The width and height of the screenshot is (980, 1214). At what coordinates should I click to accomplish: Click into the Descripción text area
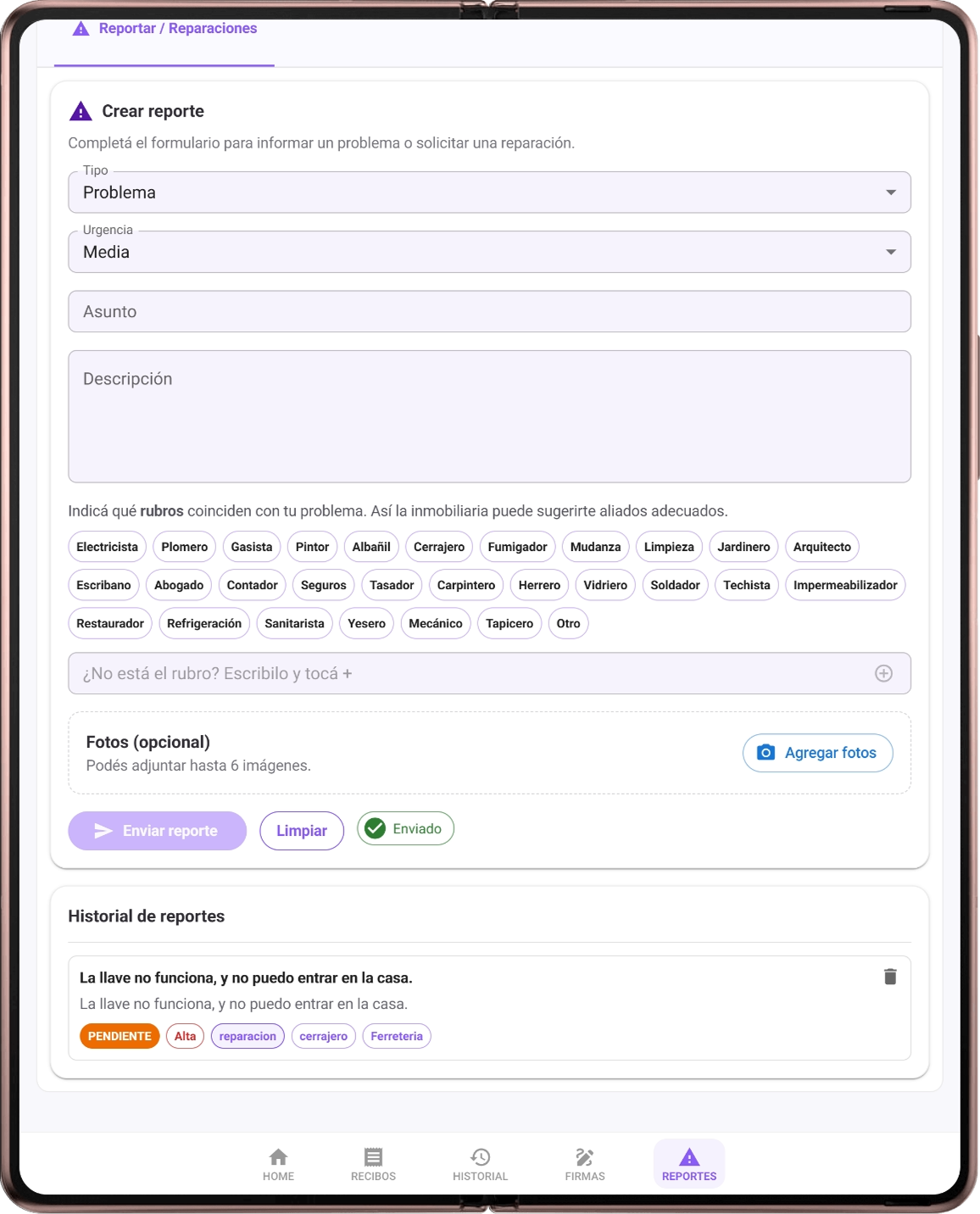pos(489,416)
